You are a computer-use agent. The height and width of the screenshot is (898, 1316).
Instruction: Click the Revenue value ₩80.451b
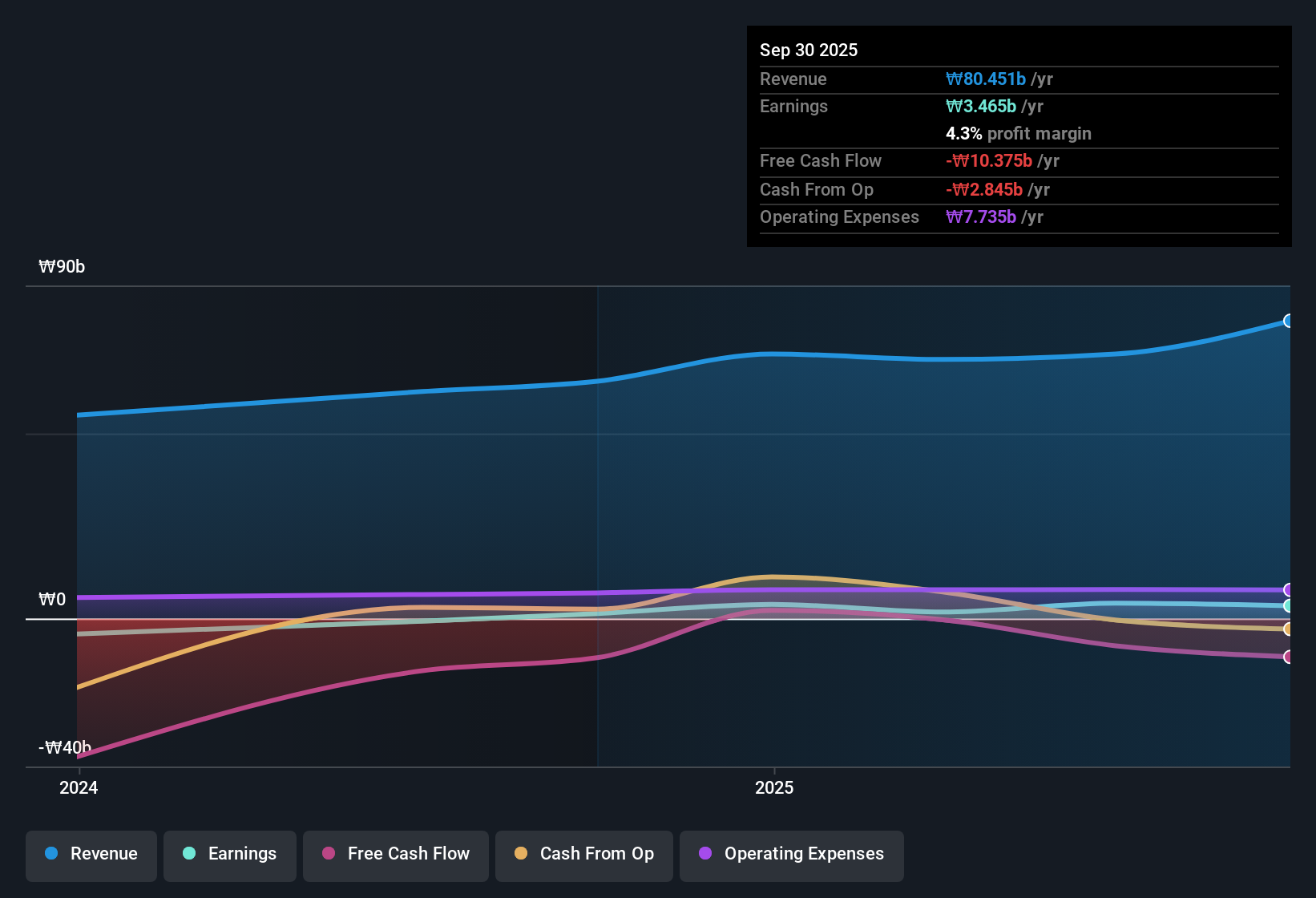[987, 79]
